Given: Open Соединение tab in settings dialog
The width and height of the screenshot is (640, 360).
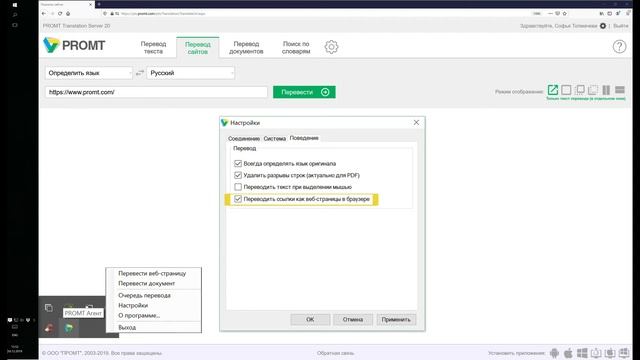Looking at the screenshot, I should tap(244, 138).
